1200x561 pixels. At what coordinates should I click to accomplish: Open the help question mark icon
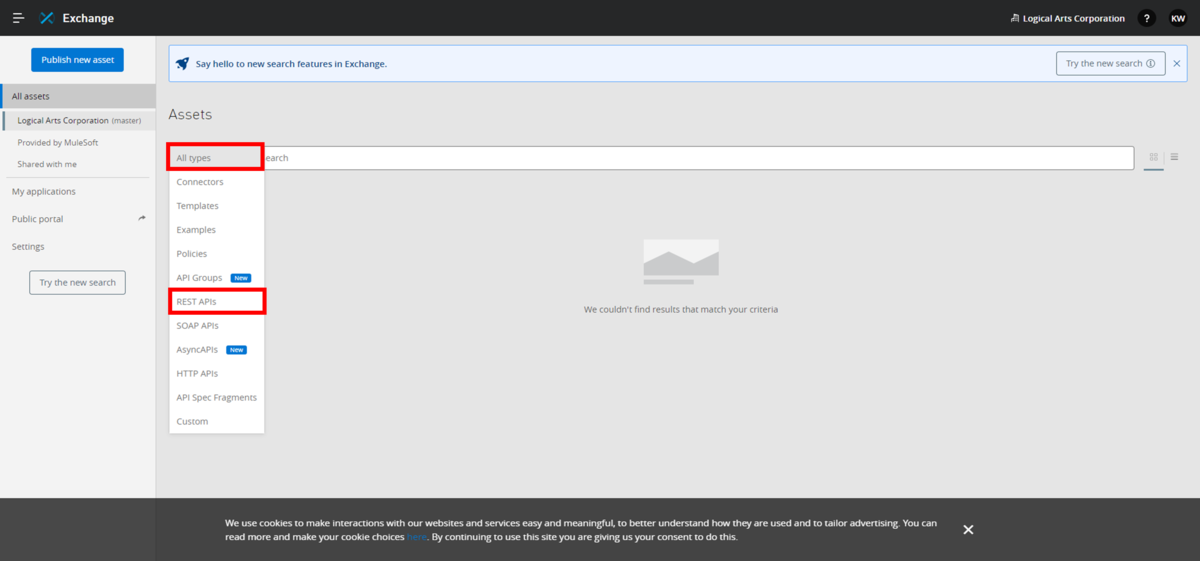click(1147, 18)
